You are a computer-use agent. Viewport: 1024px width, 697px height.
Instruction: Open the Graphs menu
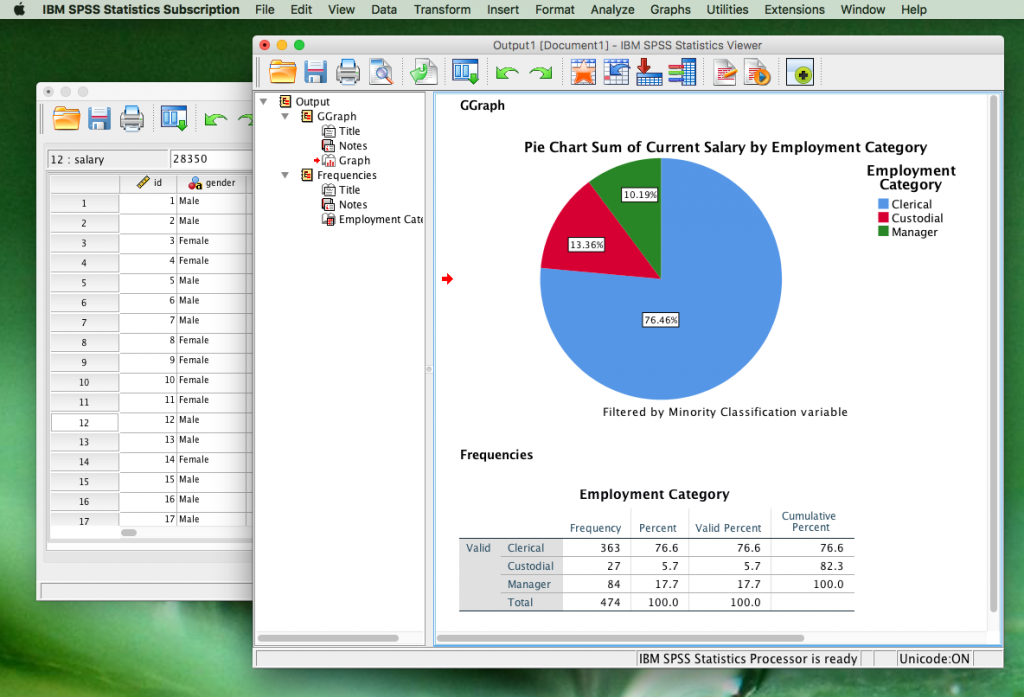670,9
